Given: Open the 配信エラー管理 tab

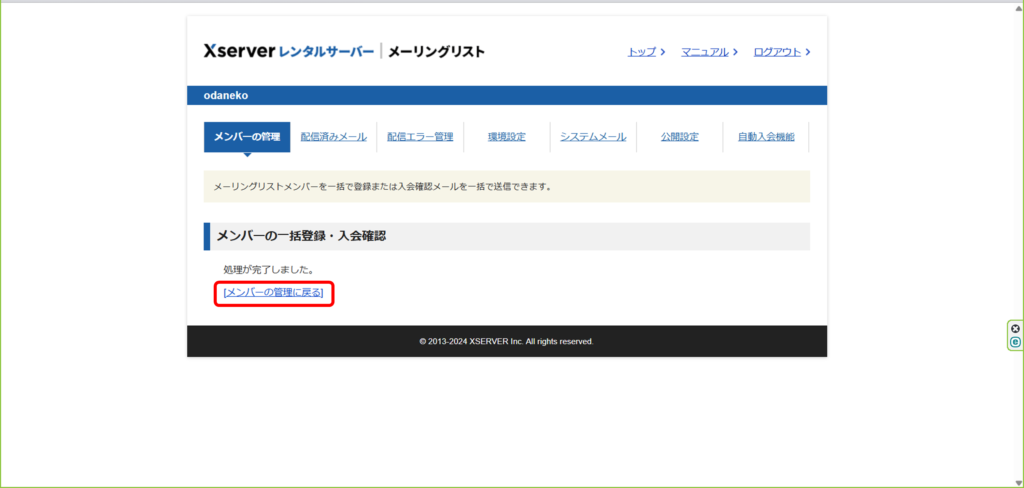Looking at the screenshot, I should 420,137.
